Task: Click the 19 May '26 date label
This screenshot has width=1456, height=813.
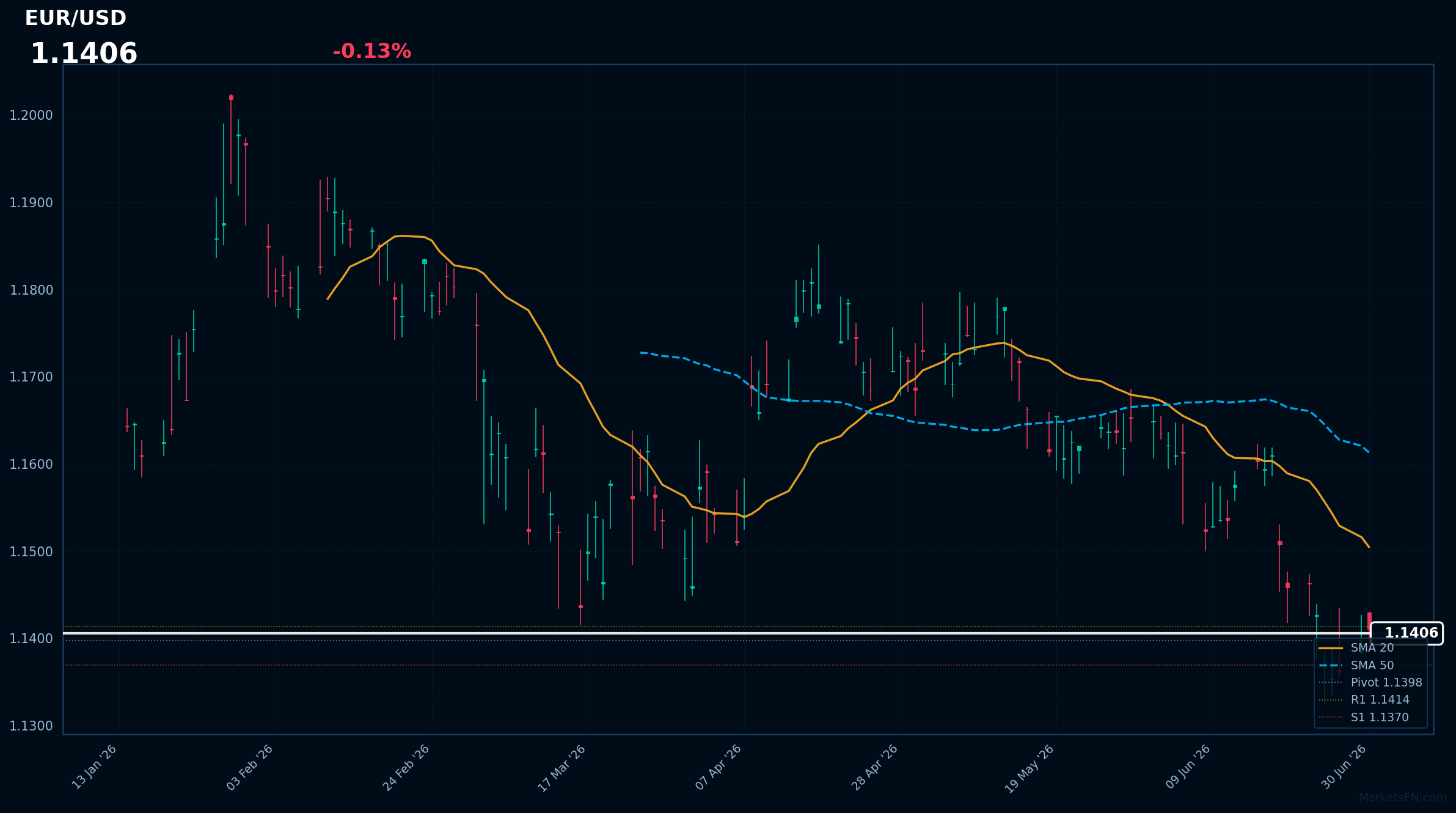Action: (1030, 768)
